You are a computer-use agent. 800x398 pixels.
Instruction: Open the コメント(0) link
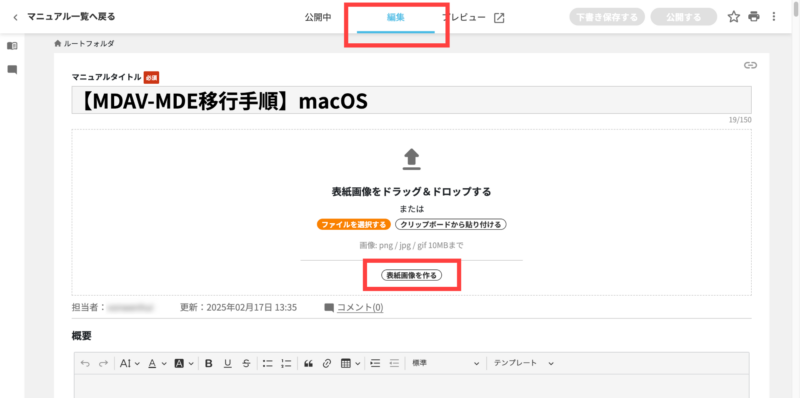coord(360,308)
